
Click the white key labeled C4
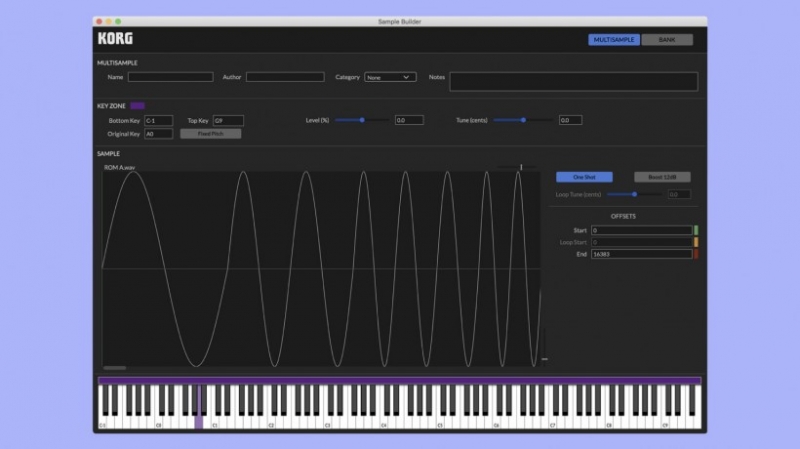[385, 421]
